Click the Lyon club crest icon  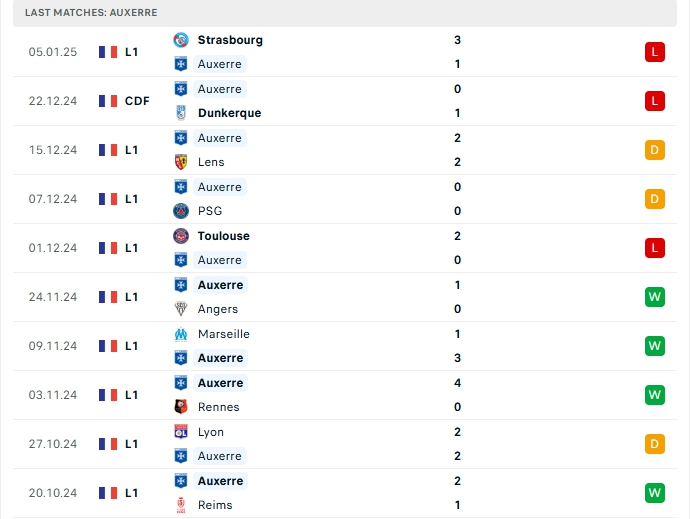point(181,432)
